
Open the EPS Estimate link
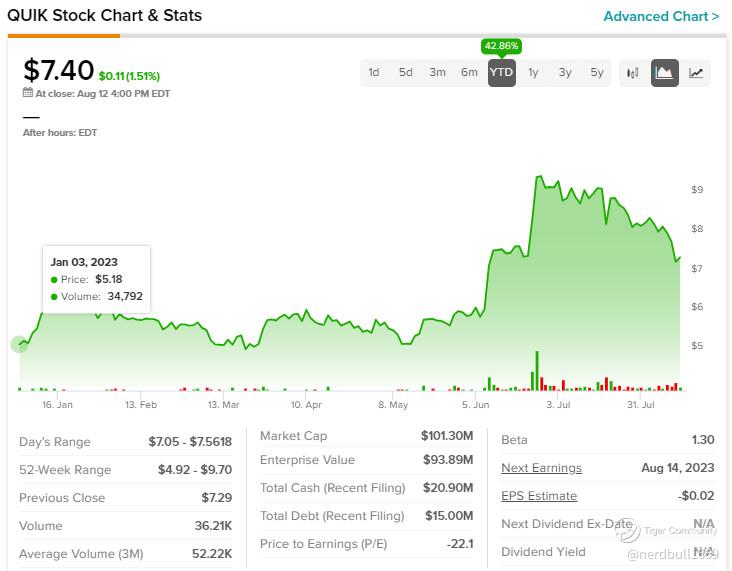539,496
